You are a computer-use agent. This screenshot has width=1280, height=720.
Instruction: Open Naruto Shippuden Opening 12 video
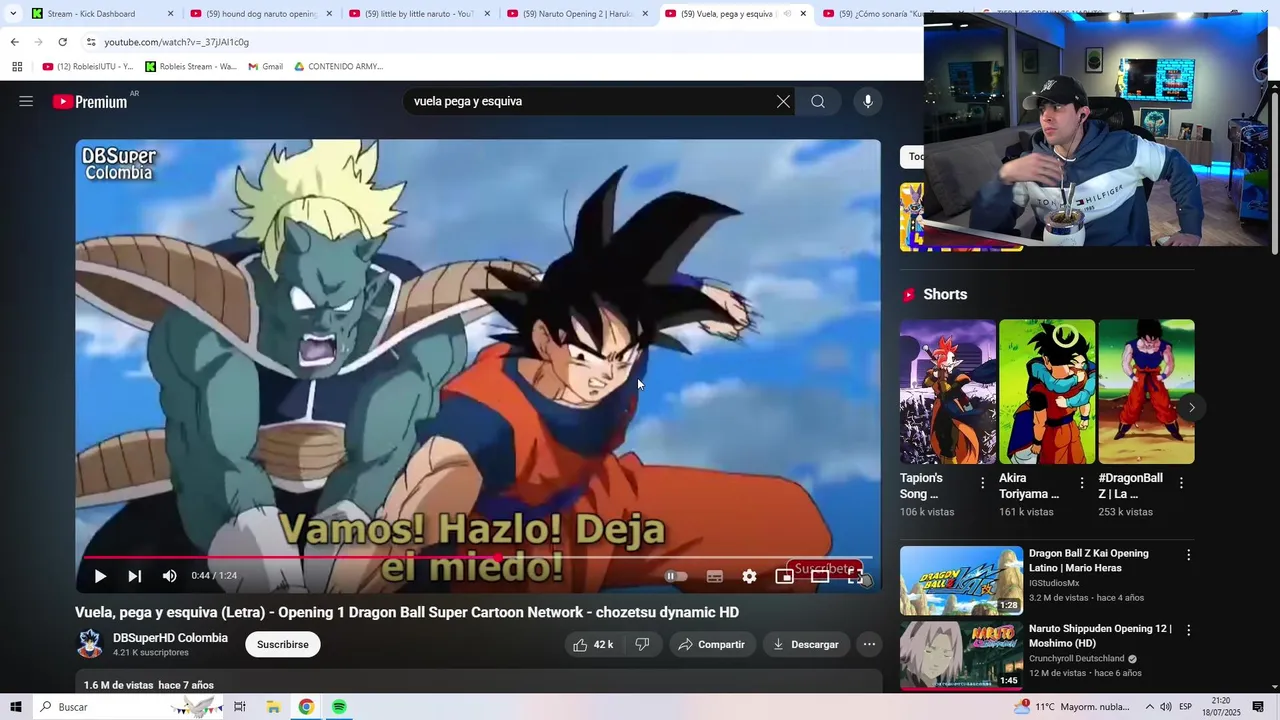click(x=1100, y=636)
